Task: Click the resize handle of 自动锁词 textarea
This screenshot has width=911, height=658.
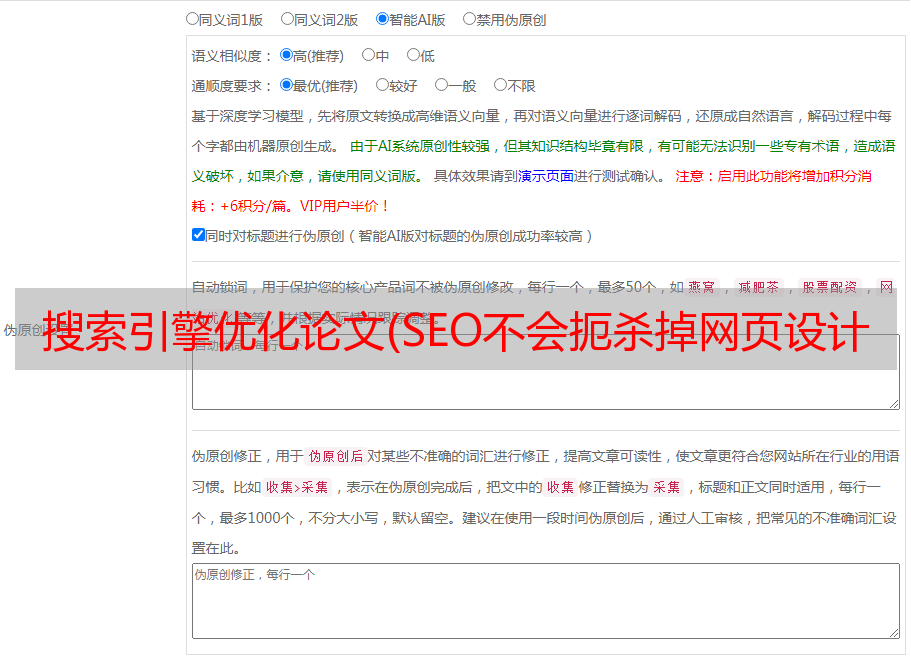Action: click(894, 404)
